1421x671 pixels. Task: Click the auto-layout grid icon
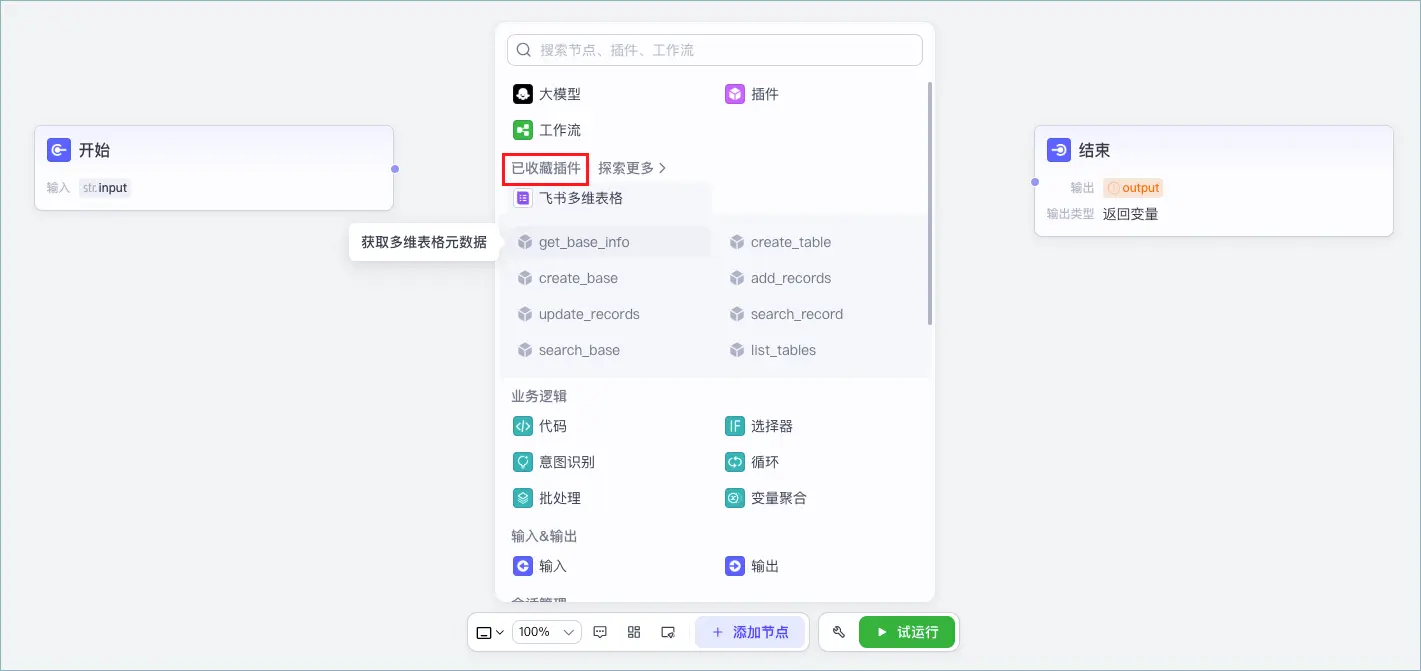coord(634,632)
